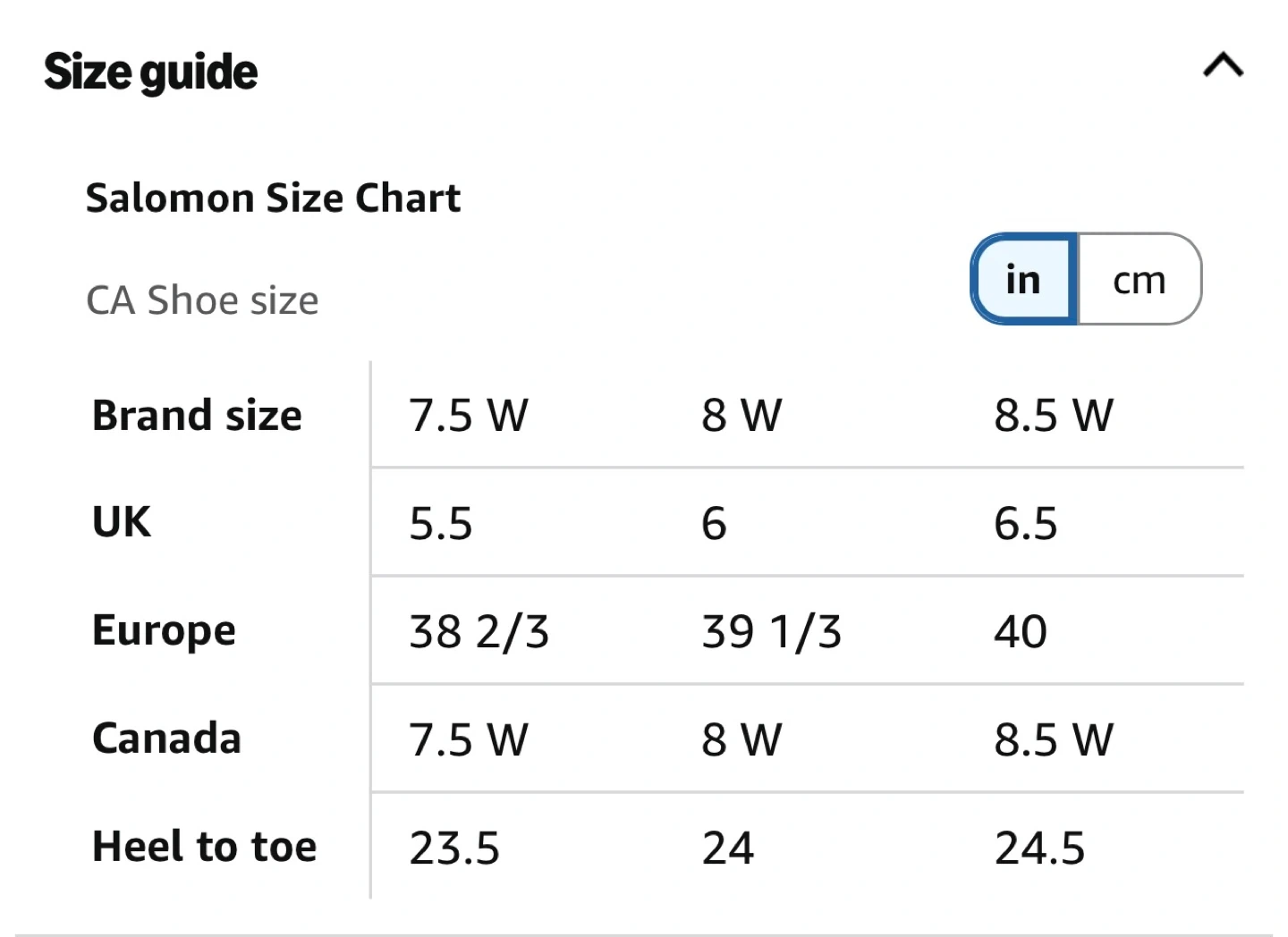Click the UK row header
The width and height of the screenshot is (1288, 937).
tap(122, 522)
